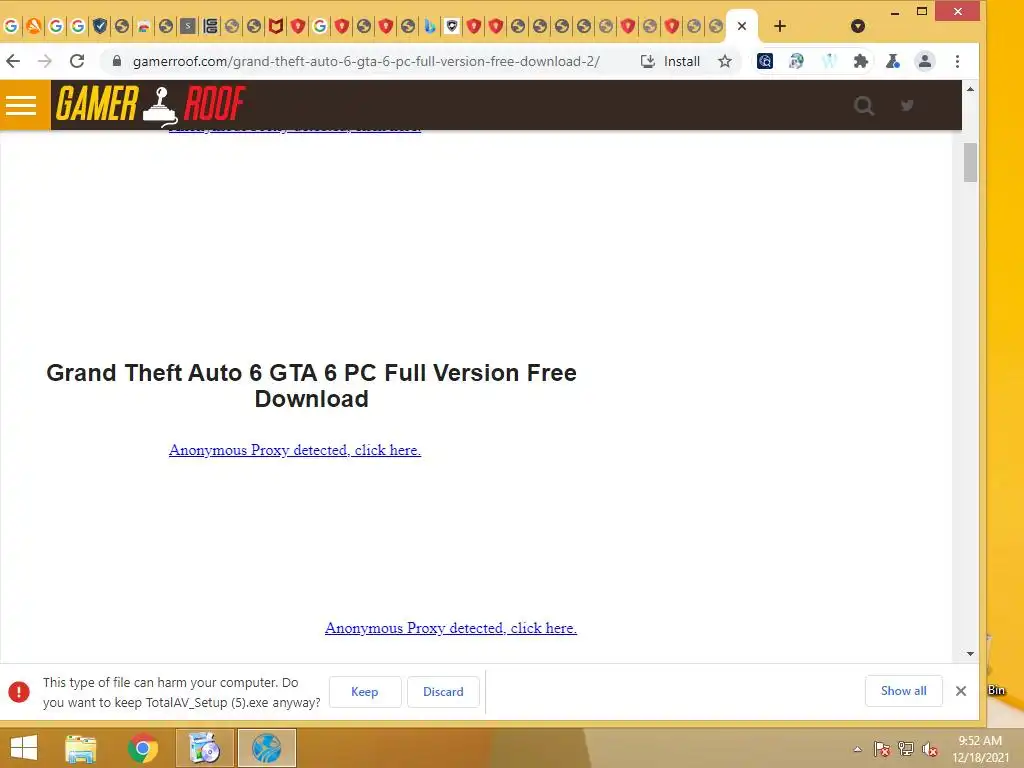
Task: Open Action Center flag in tray
Action: [882, 749]
